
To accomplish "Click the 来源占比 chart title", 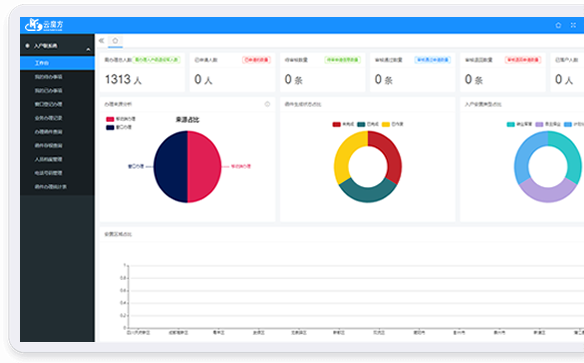I will coord(187,120).
